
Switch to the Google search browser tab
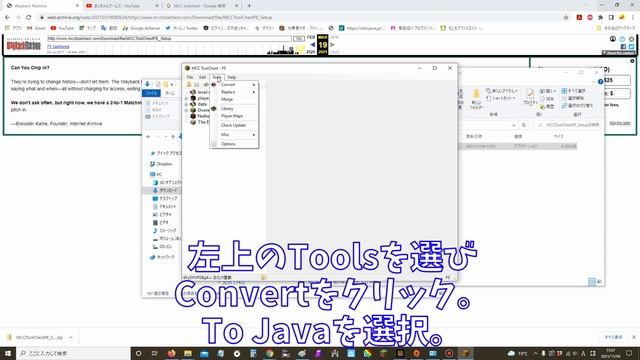202,6
